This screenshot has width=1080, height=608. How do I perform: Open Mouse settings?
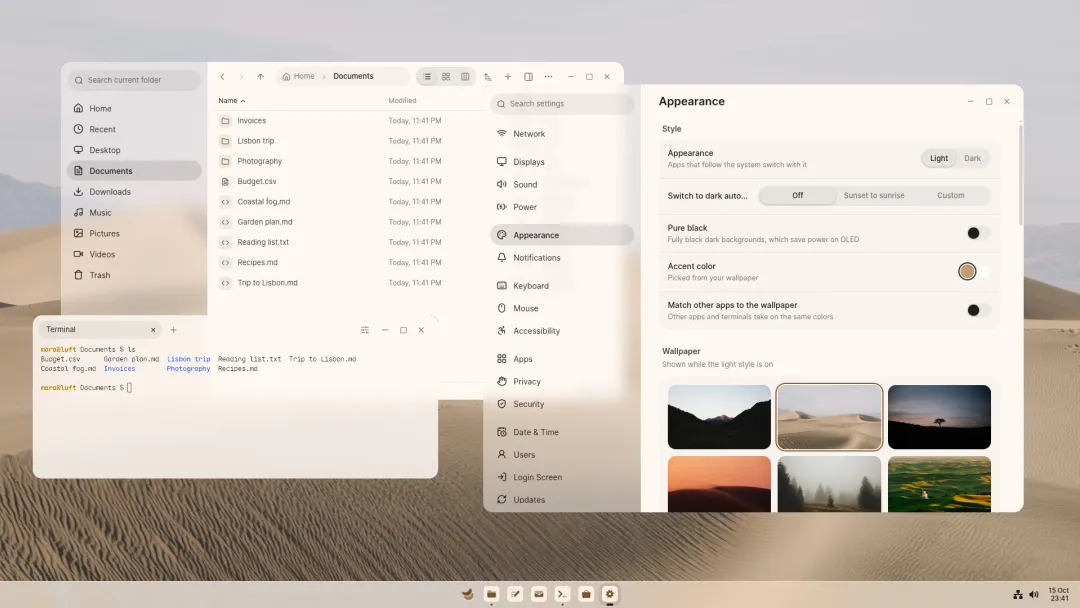(561, 308)
